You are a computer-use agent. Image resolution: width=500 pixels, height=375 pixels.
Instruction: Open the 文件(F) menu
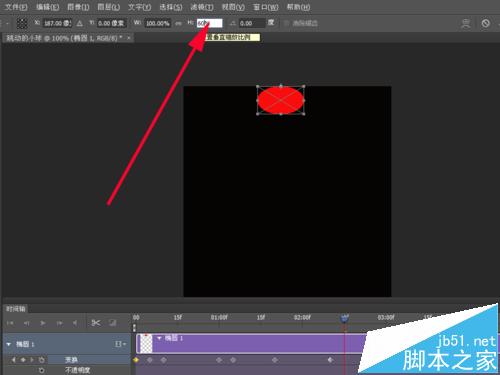(16, 7)
